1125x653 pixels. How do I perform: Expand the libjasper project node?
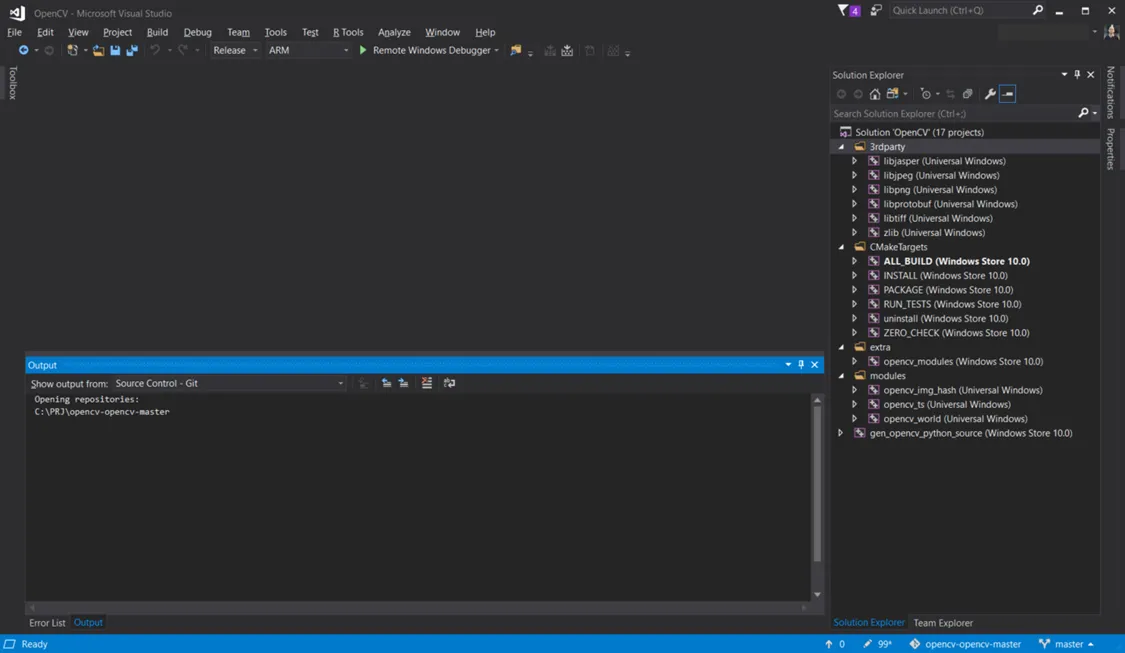(855, 161)
